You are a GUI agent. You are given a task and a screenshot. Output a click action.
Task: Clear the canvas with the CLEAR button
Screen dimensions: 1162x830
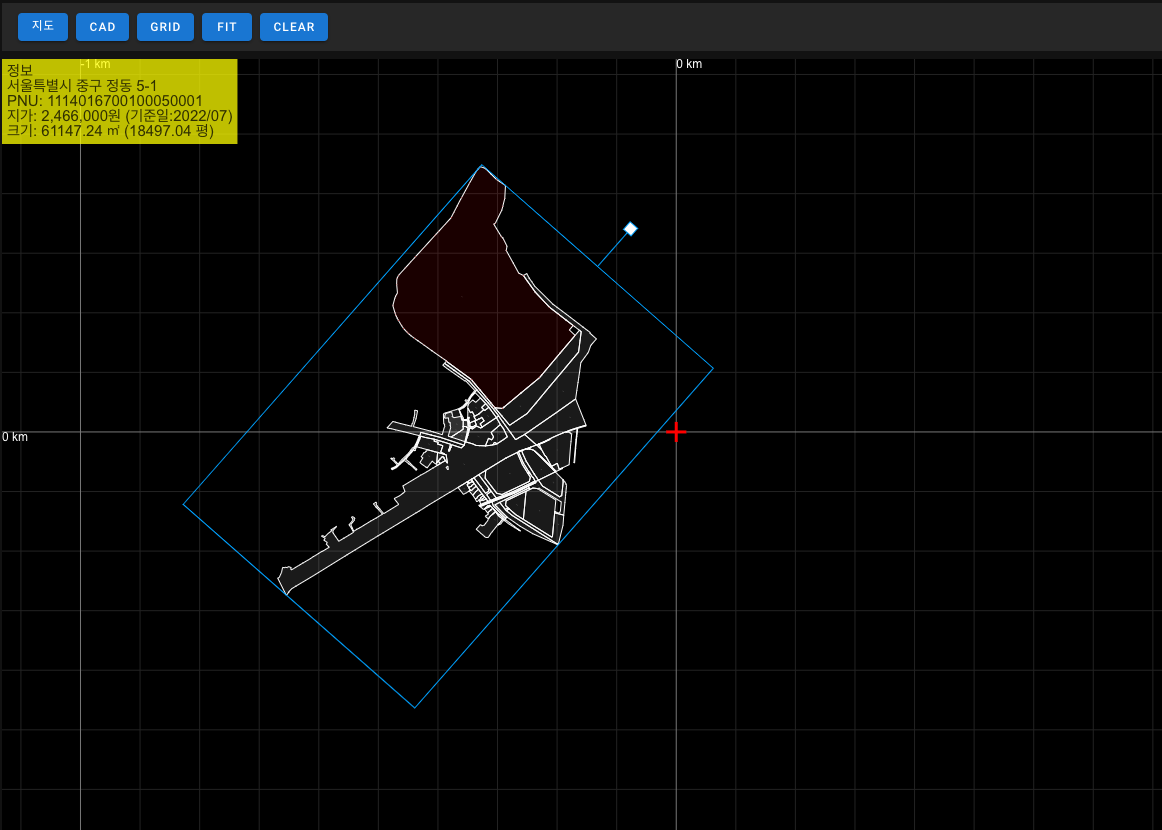[x=294, y=27]
